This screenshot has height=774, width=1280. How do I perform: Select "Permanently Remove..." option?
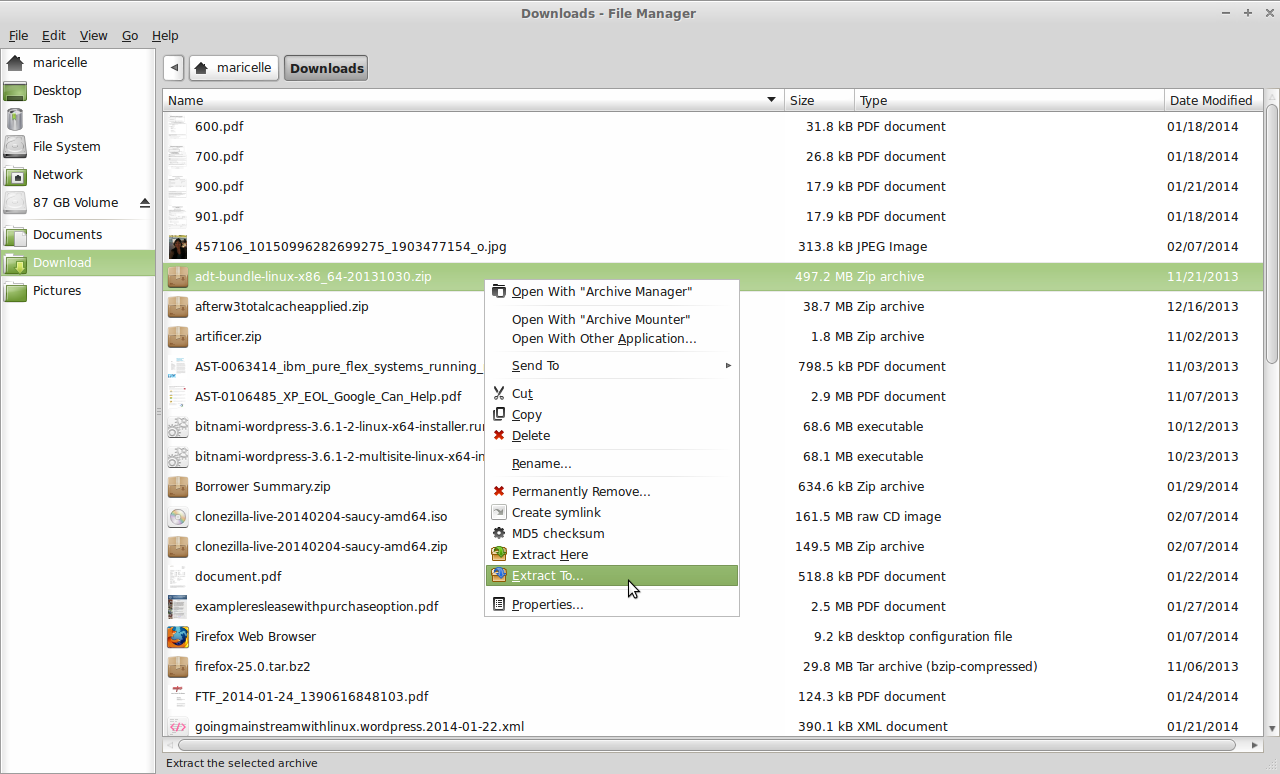[x=580, y=491]
